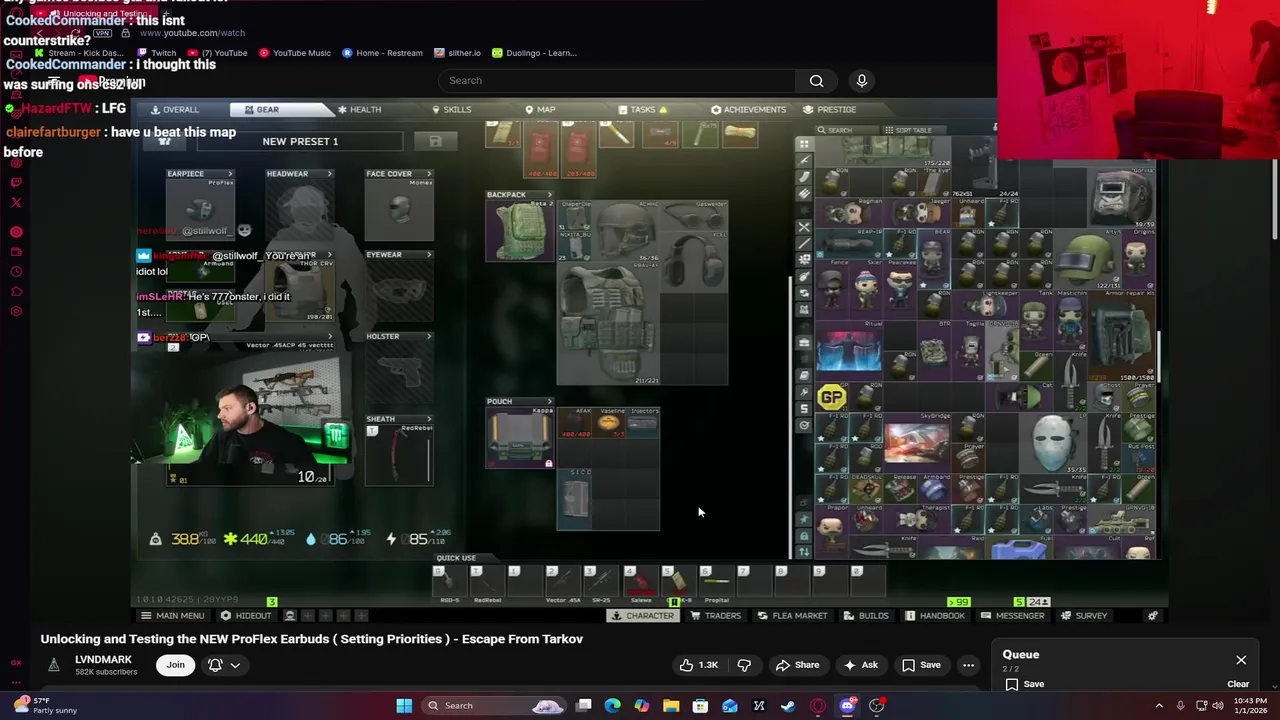Select the Ritual poster item
Screen dimensions: 1280x720
pos(849,351)
